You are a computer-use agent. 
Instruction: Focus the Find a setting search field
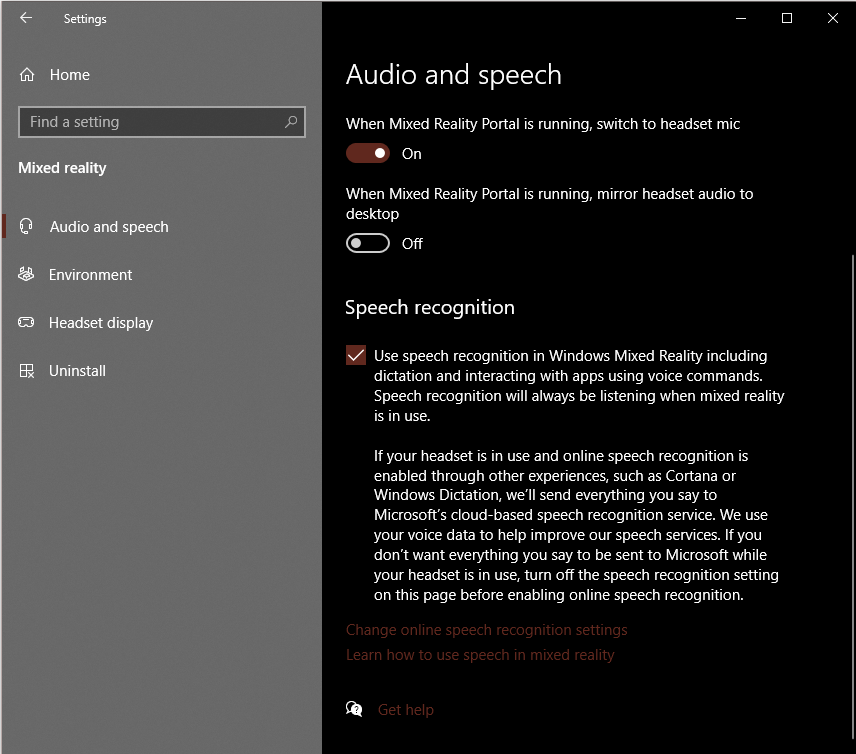[150, 122]
